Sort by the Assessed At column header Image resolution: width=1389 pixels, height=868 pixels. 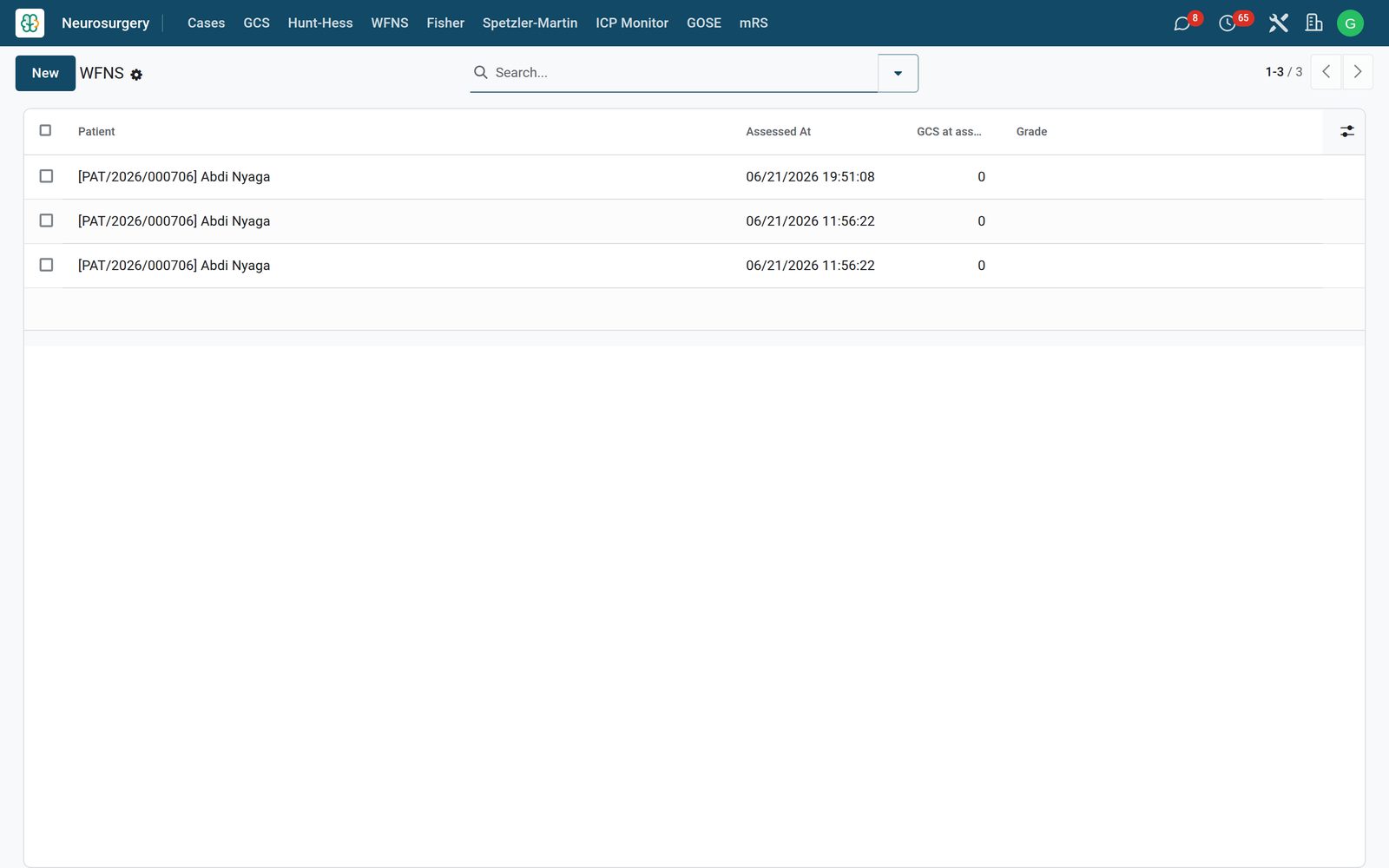778,131
